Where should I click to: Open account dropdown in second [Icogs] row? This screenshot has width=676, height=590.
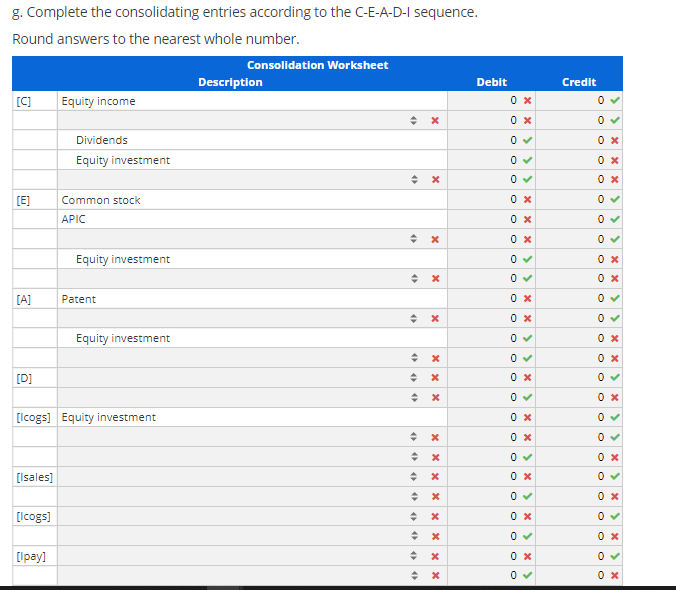coord(252,516)
